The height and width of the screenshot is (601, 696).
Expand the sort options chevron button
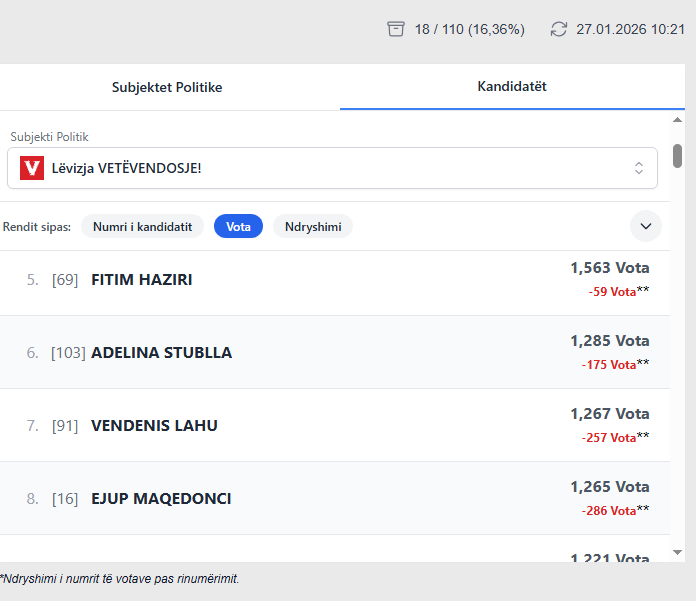646,227
